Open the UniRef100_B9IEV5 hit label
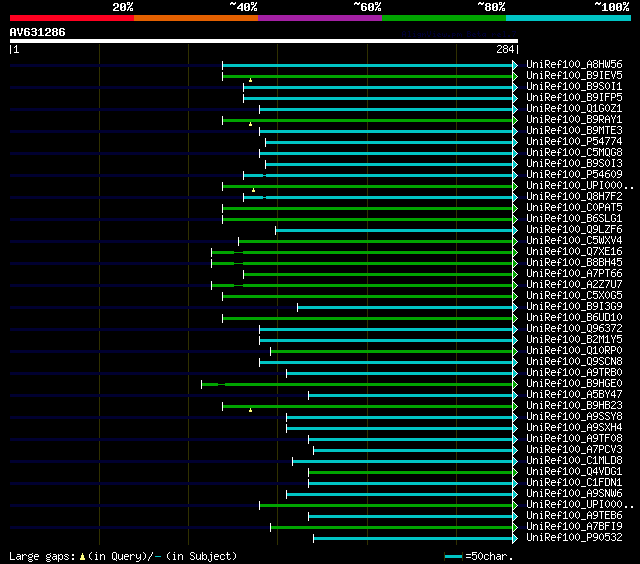Viewport: 640px width, 564px height. coord(574,75)
